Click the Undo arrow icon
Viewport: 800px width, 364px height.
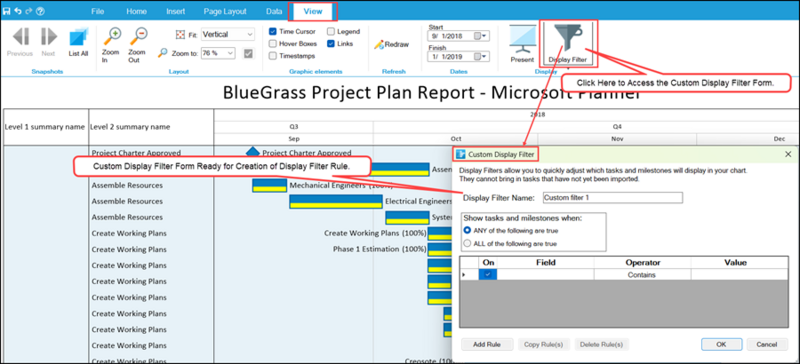[x=18, y=11]
